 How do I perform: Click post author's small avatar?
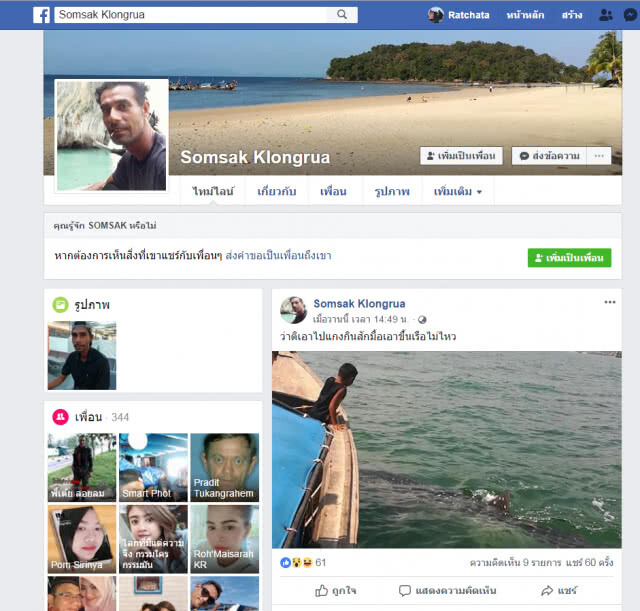tap(293, 310)
